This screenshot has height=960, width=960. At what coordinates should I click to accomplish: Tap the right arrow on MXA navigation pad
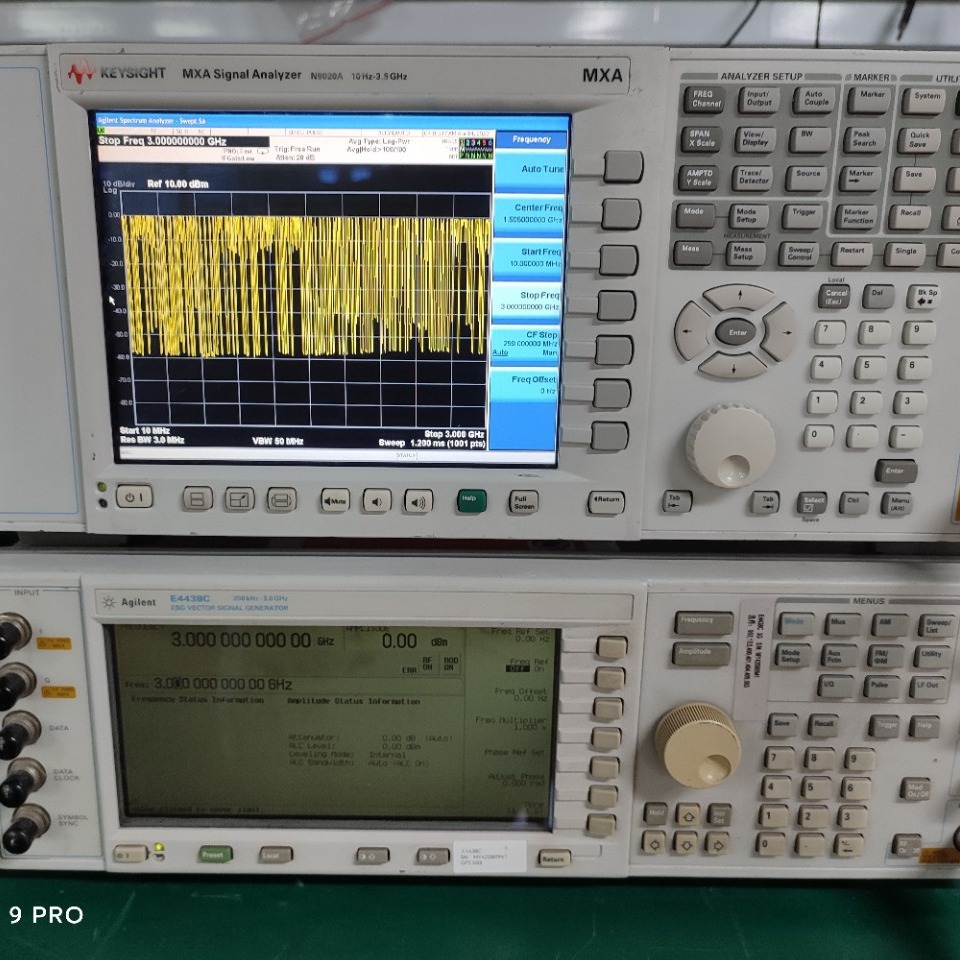pos(781,332)
